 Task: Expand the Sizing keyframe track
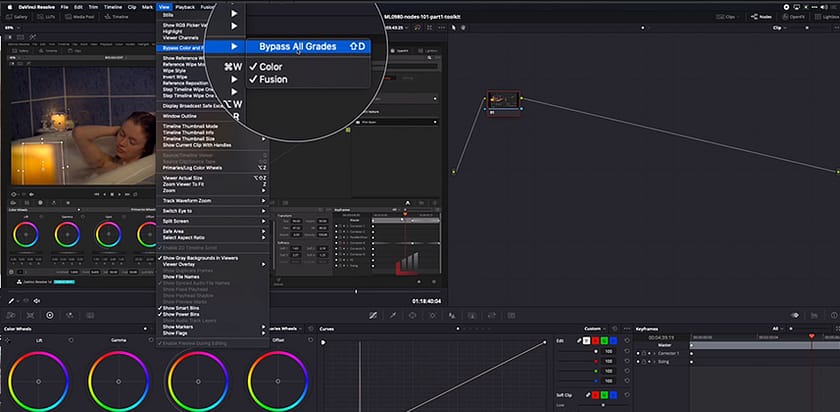(654, 362)
